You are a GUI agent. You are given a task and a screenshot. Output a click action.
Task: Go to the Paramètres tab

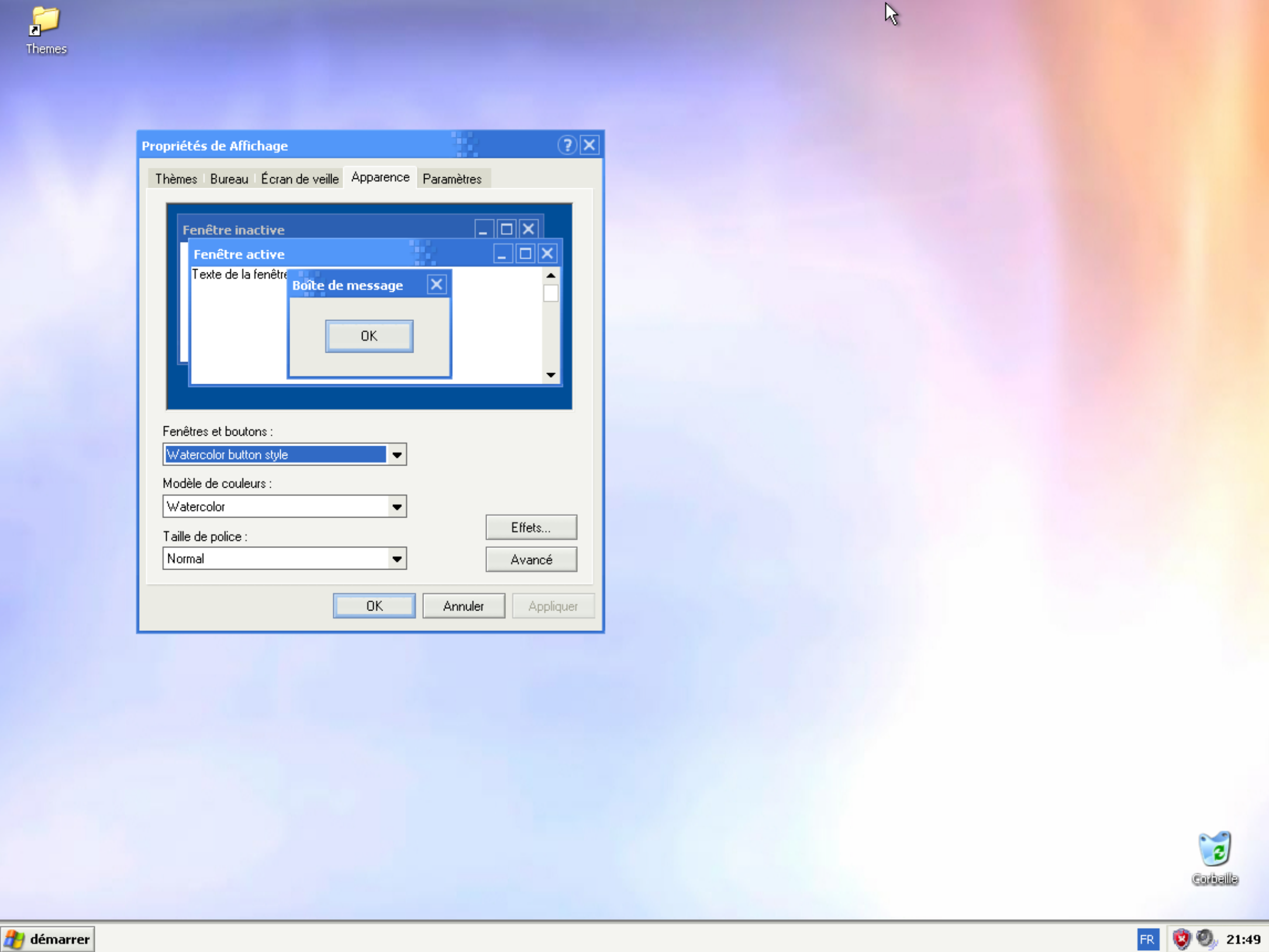click(x=451, y=179)
